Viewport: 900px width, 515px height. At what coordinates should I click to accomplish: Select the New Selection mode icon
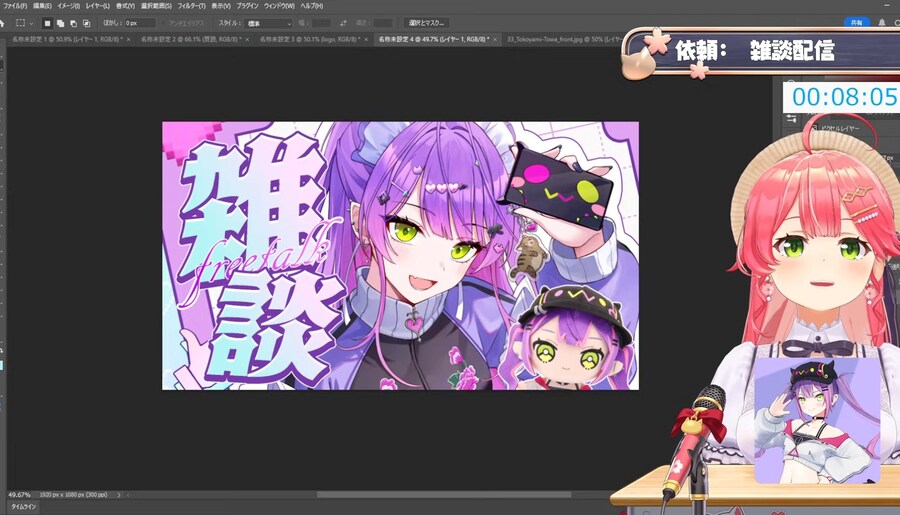[47, 24]
